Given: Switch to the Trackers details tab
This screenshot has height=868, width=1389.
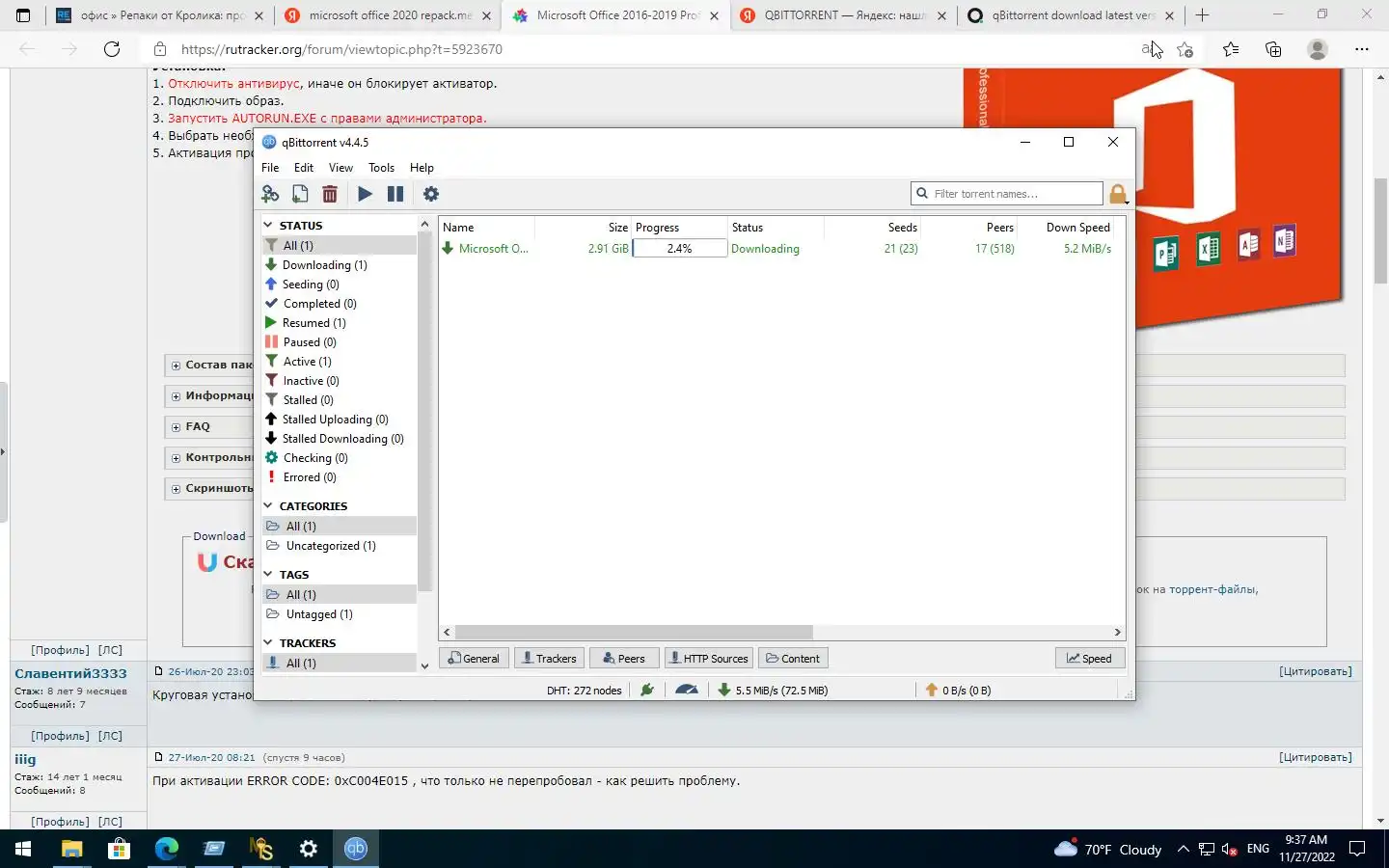Looking at the screenshot, I should (549, 659).
